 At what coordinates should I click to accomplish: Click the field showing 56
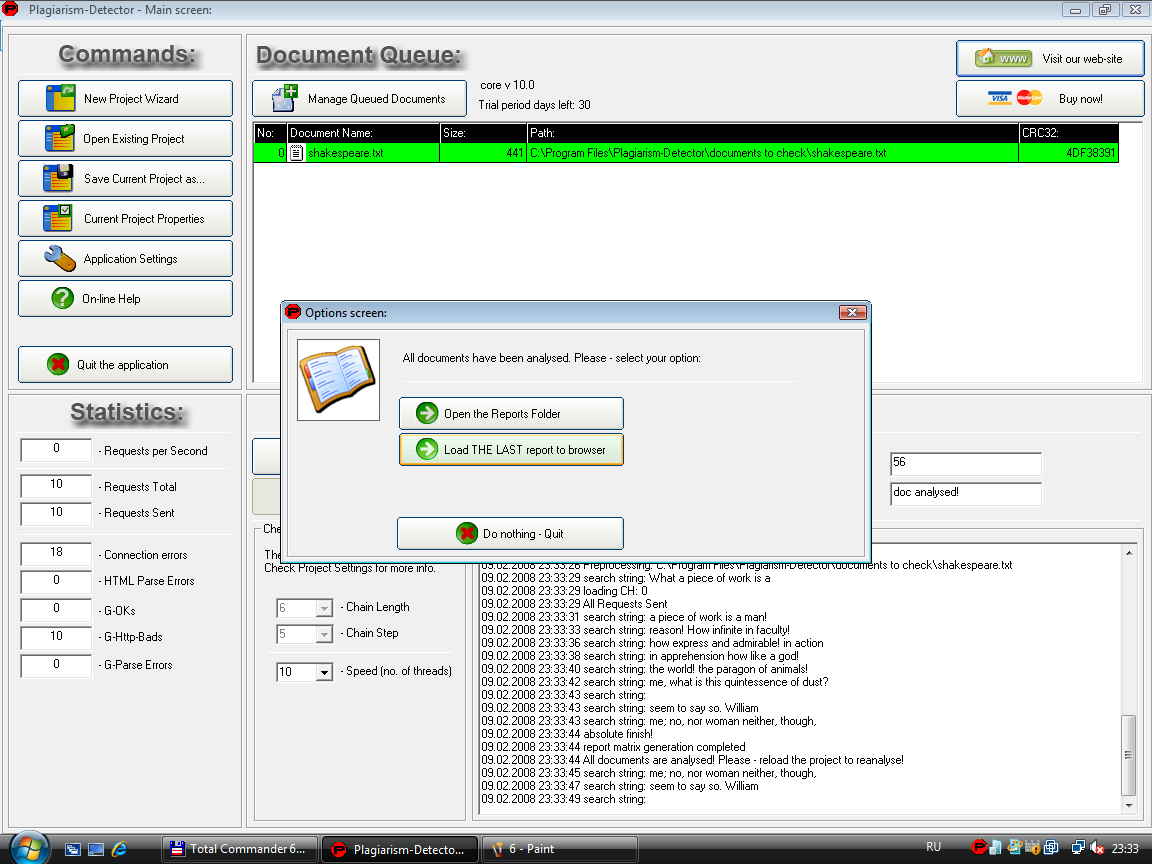click(x=965, y=464)
